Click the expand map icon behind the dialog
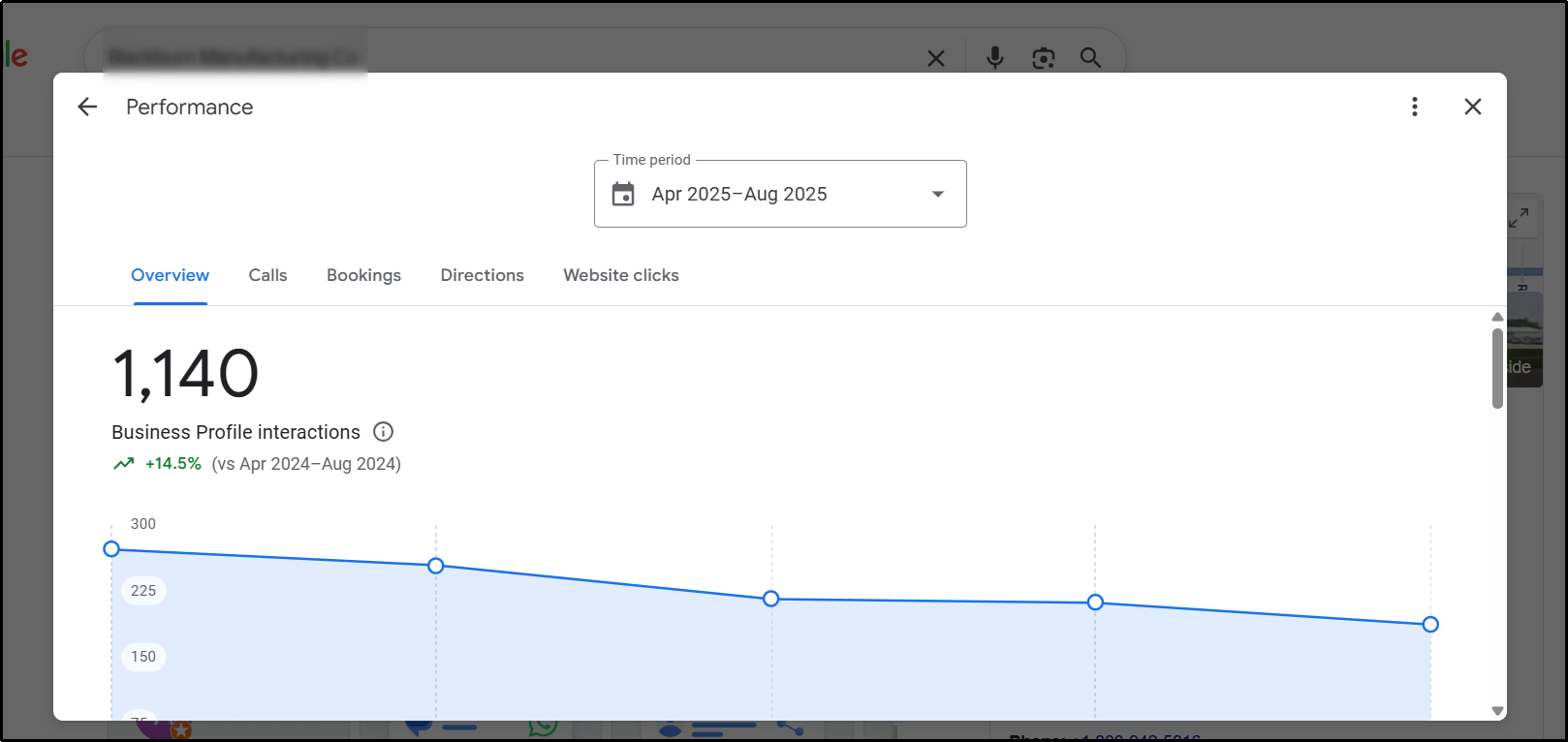 coord(1519,218)
